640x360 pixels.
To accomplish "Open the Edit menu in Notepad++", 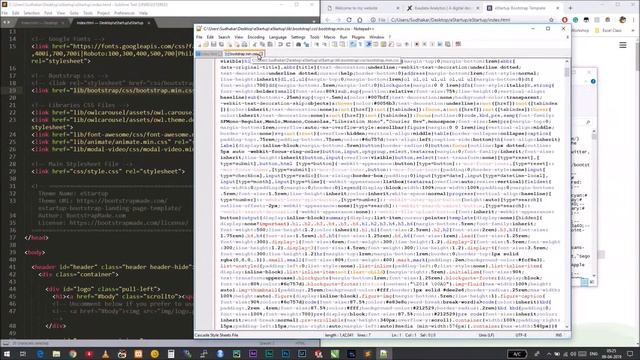I will click(x=210, y=37).
